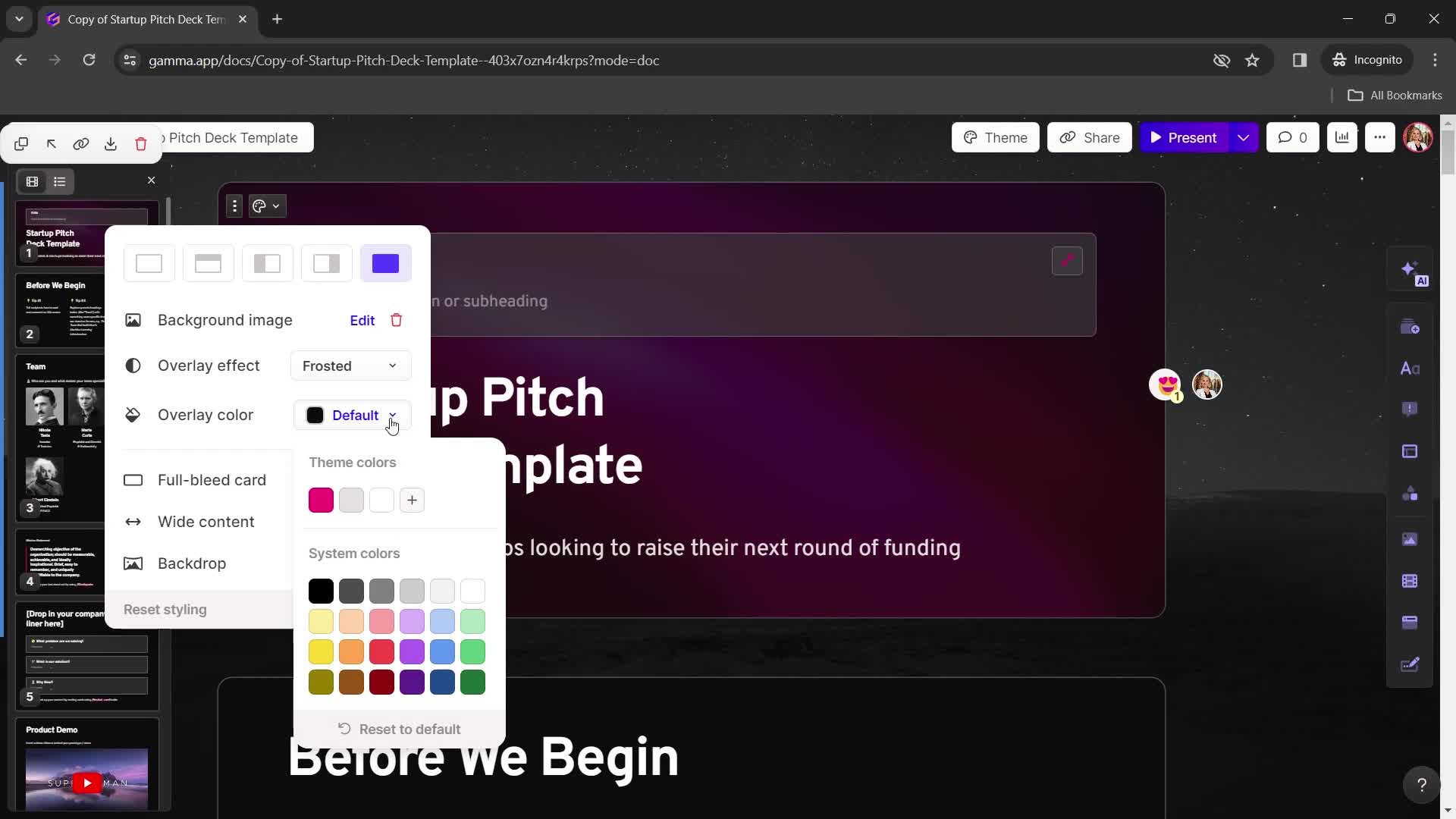Select the full-bleed card layout icon
1456x819 pixels.
click(386, 262)
